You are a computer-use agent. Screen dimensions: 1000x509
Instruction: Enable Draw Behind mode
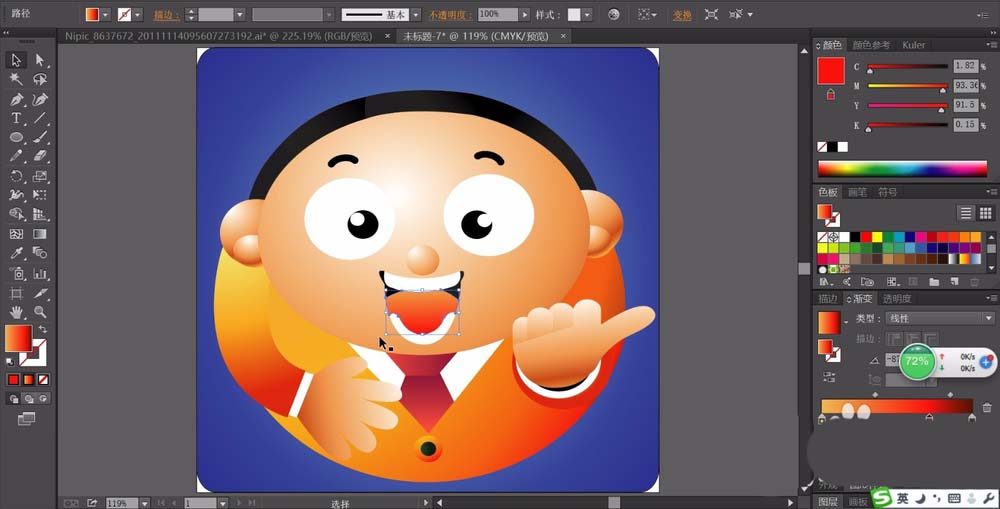[29, 399]
